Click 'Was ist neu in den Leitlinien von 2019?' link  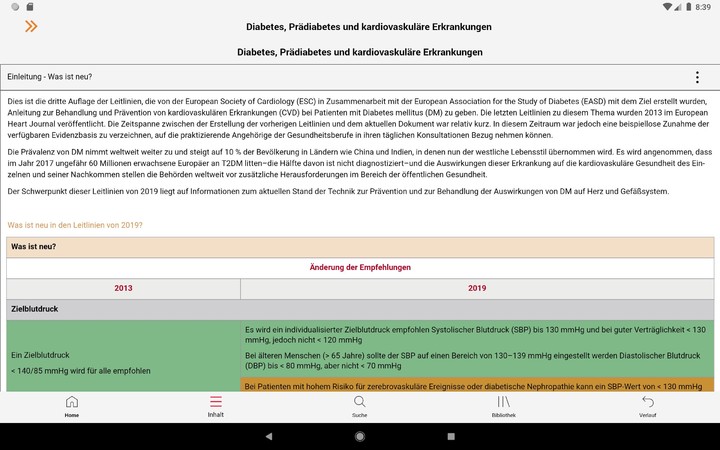(75, 225)
